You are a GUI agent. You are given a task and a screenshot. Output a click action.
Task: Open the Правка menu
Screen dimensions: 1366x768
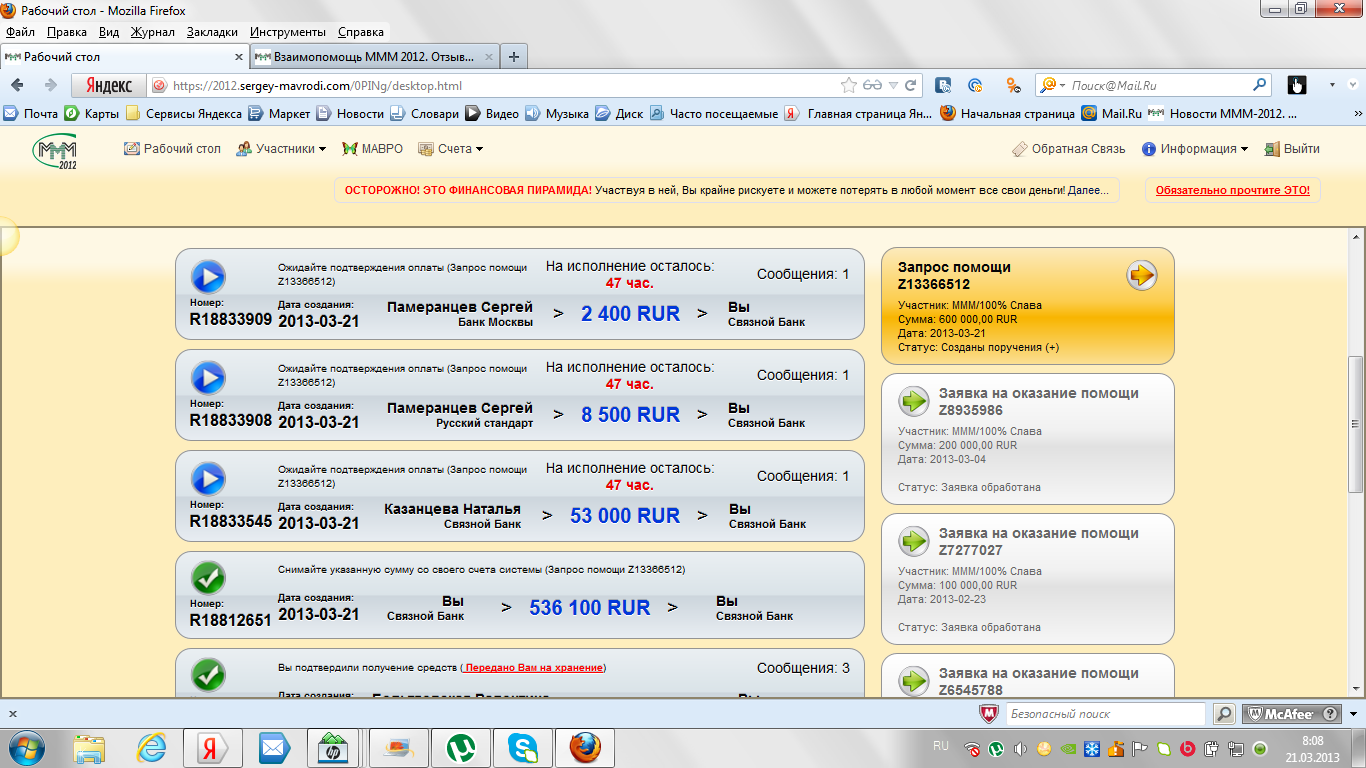point(67,32)
